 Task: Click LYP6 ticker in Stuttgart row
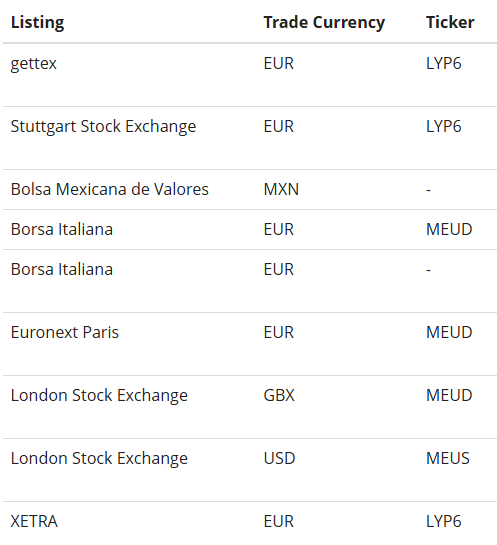(443, 126)
